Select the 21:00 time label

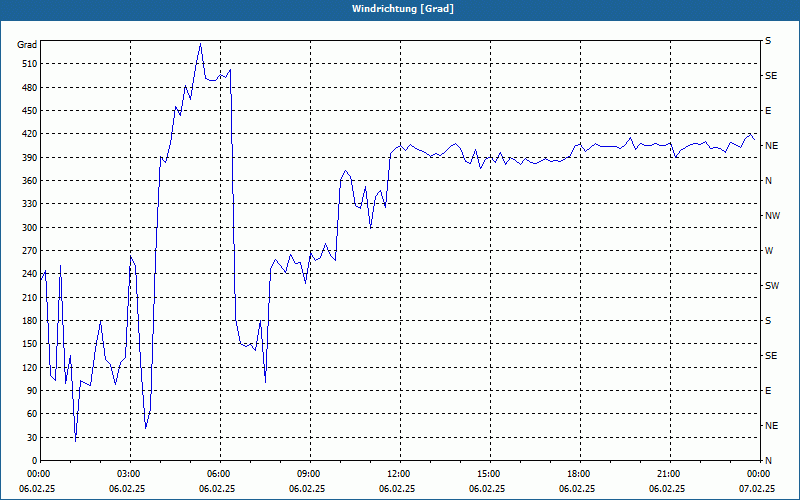[667, 474]
